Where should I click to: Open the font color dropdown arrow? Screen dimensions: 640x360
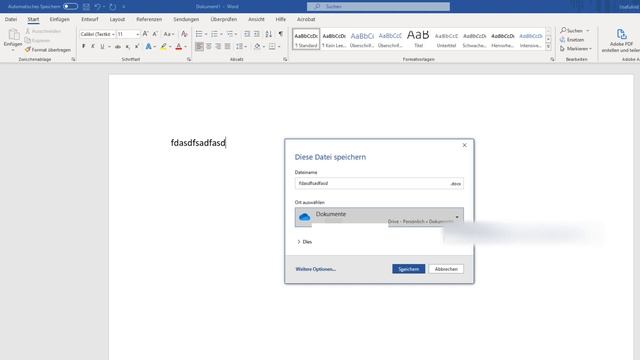(186, 47)
